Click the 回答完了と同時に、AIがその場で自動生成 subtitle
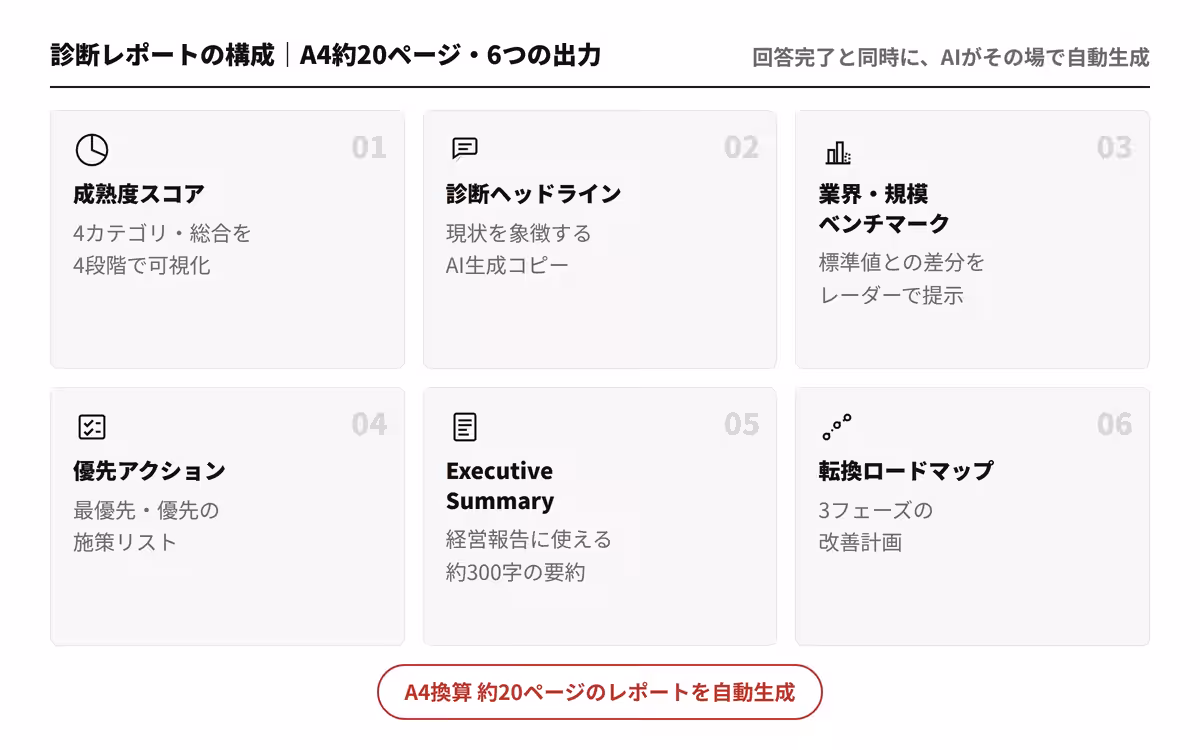The image size is (1200, 750). 951,57
